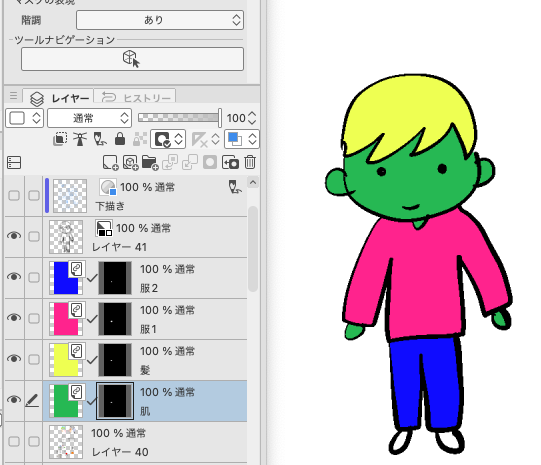Image resolution: width=541 pixels, height=465 pixels.
Task: Click レイヤー 41 expression color icon
Action: click(104, 228)
